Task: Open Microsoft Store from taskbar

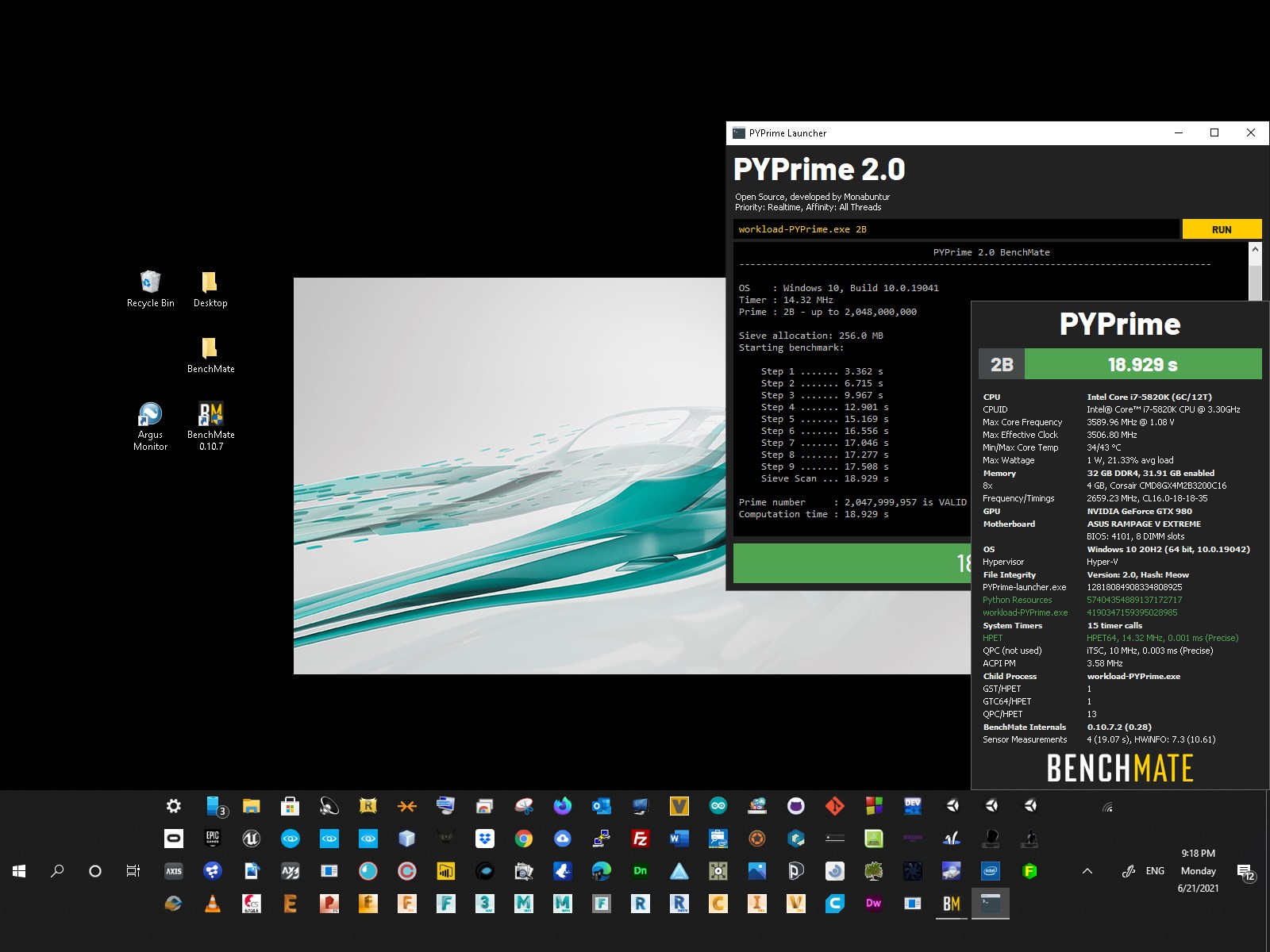Action: click(290, 806)
